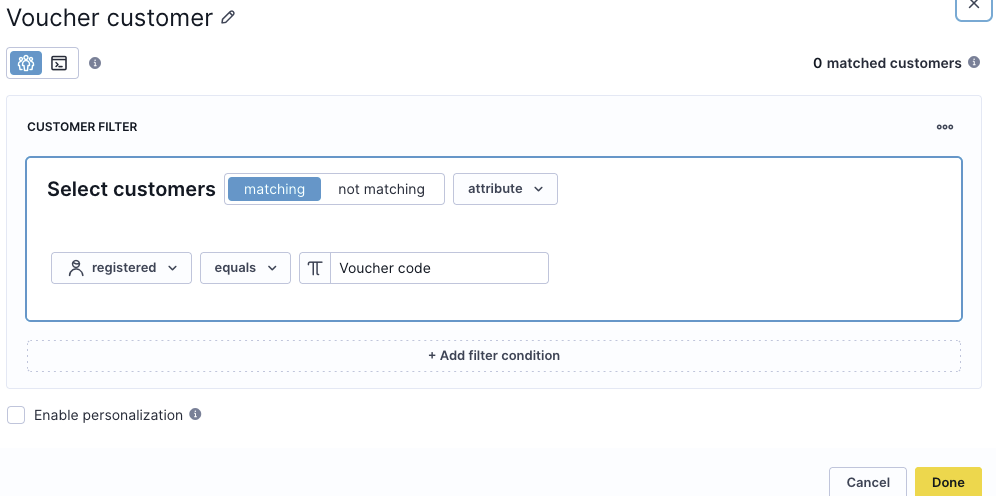
Task: Add filter condition to the customer filter
Action: tap(494, 356)
